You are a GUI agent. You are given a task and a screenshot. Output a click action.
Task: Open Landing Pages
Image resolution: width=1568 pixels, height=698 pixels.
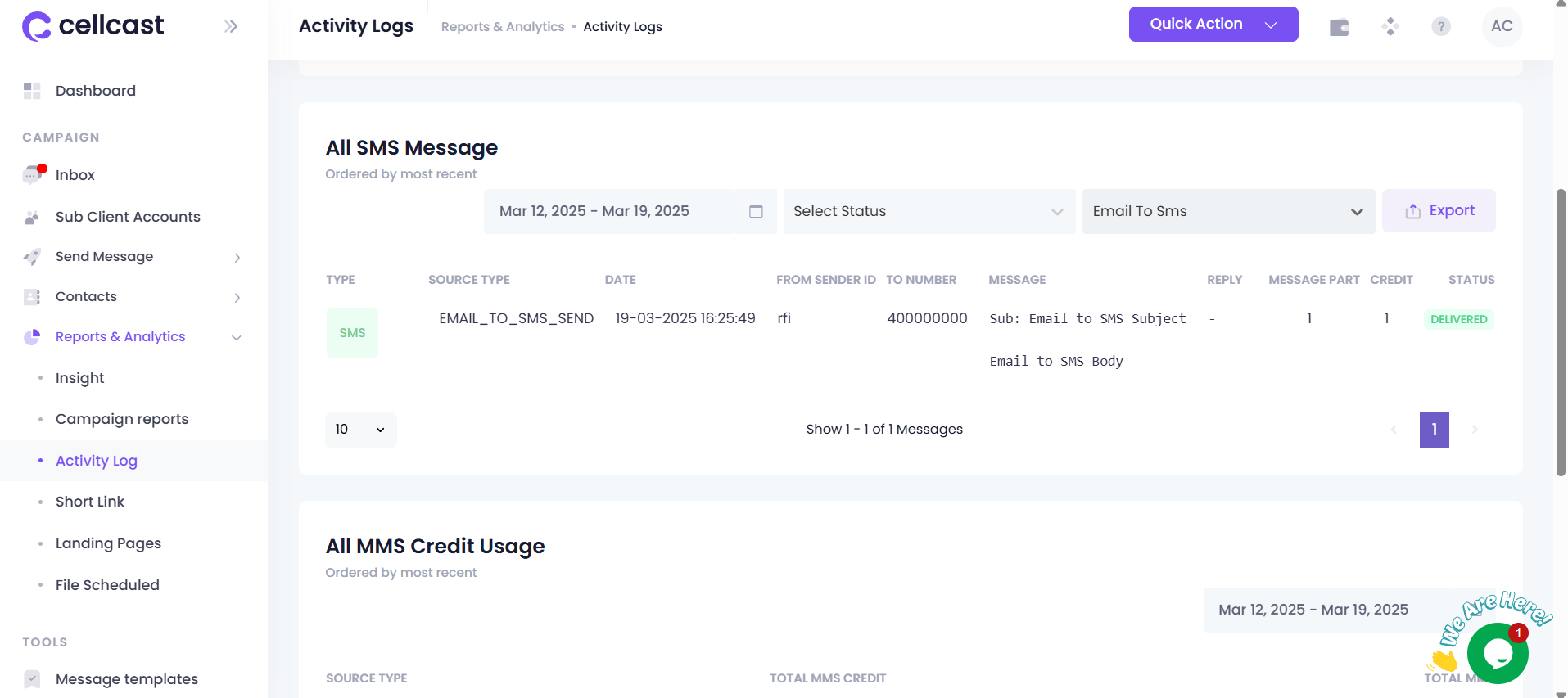[108, 543]
